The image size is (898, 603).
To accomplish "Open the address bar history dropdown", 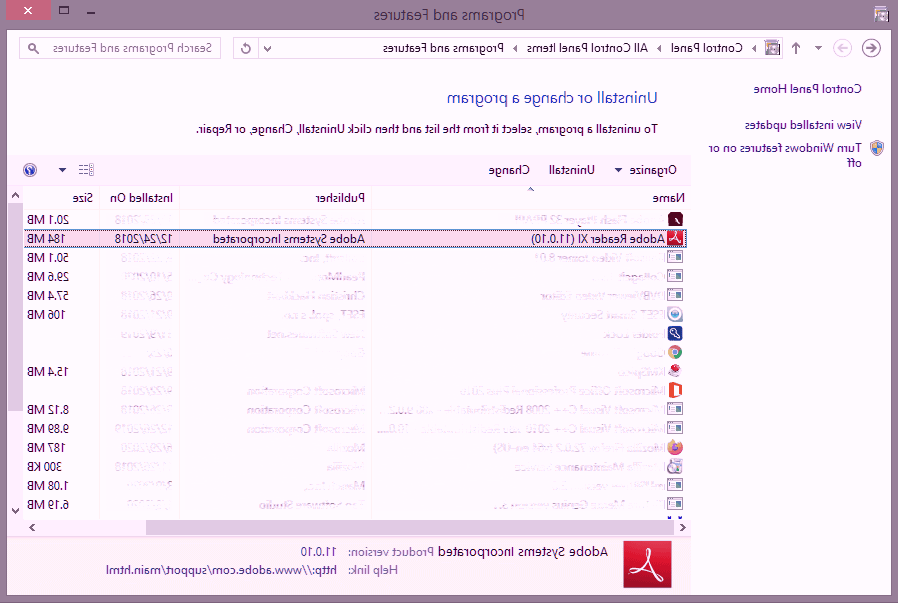I will (x=268, y=48).
